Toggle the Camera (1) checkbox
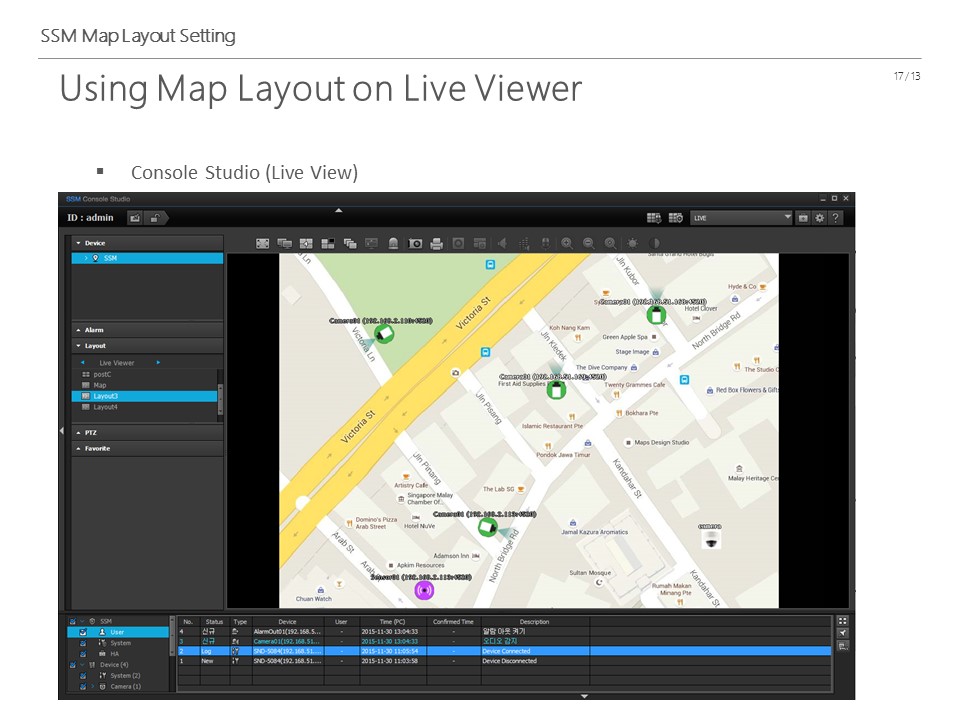The height and width of the screenshot is (720, 960). (83, 687)
